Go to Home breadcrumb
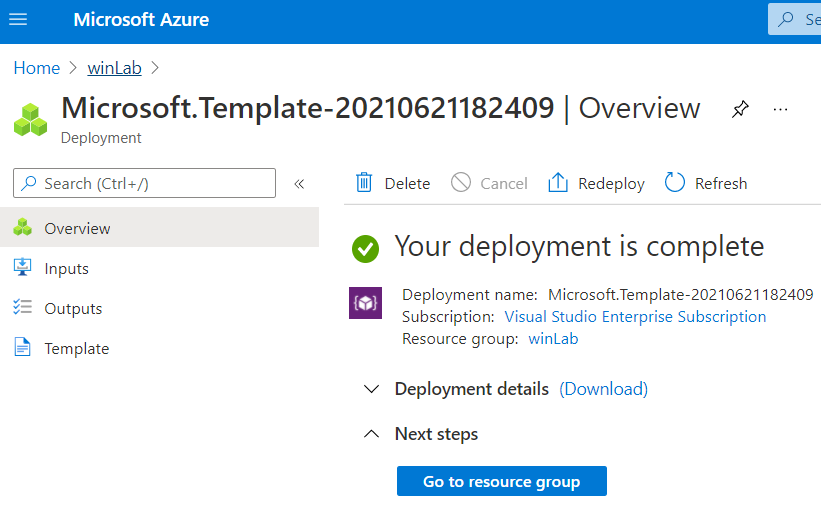821x509 pixels. [x=37, y=68]
